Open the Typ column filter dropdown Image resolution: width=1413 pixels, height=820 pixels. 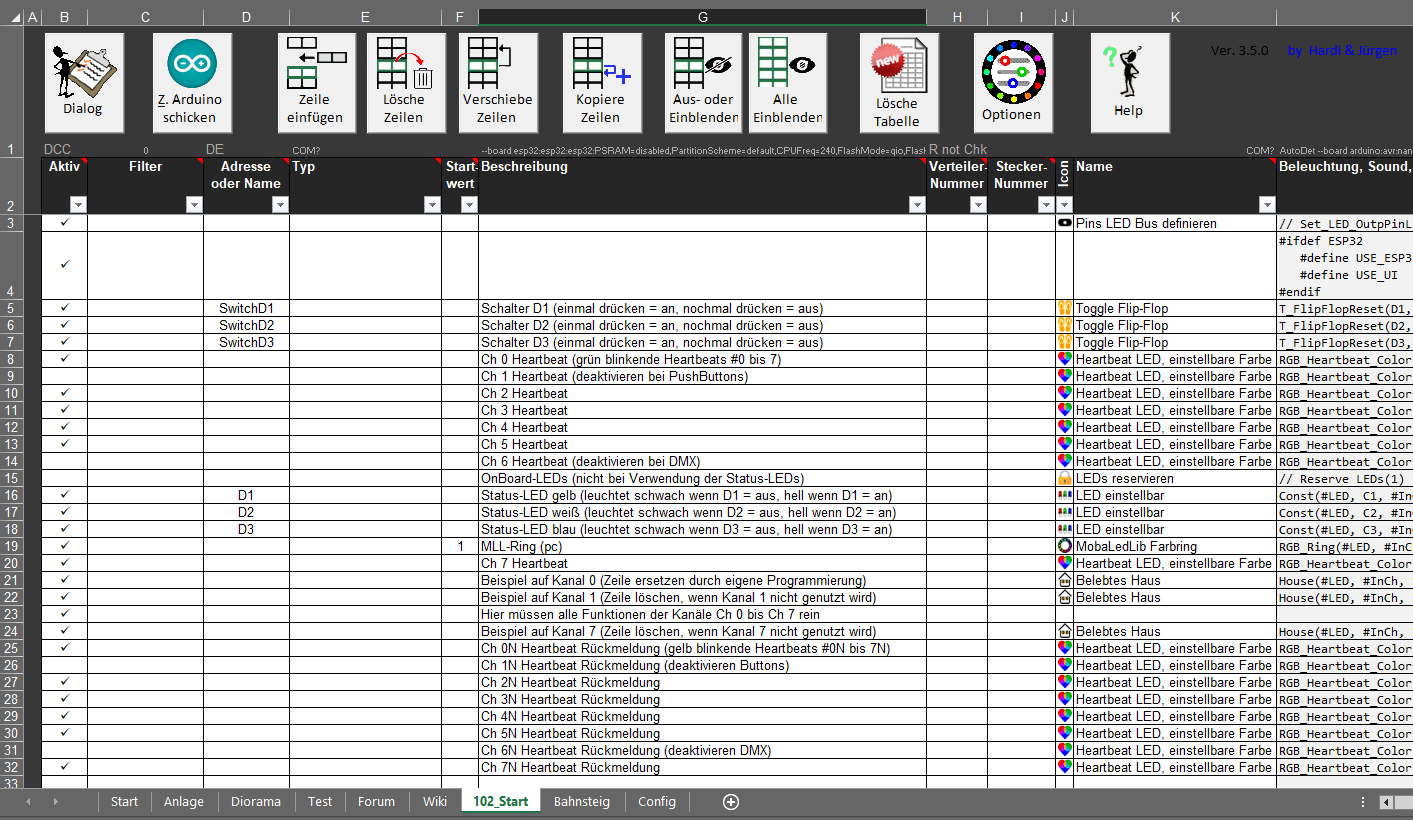432,205
